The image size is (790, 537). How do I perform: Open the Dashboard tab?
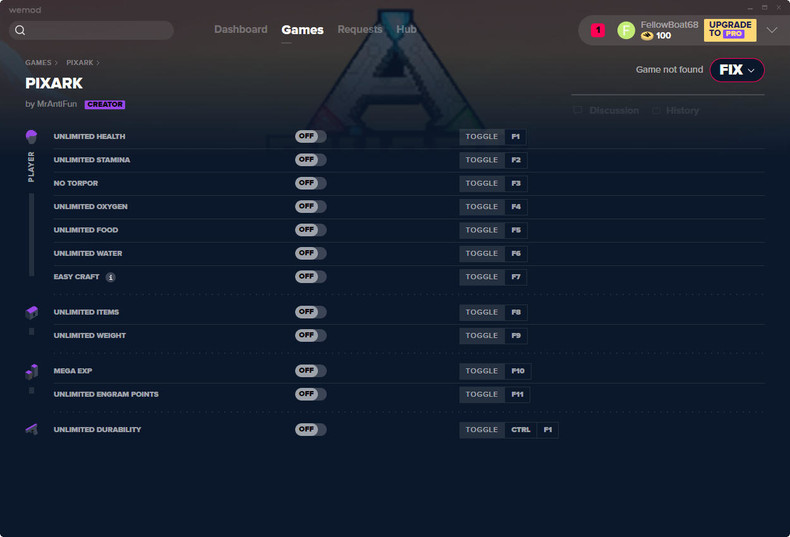tap(241, 29)
